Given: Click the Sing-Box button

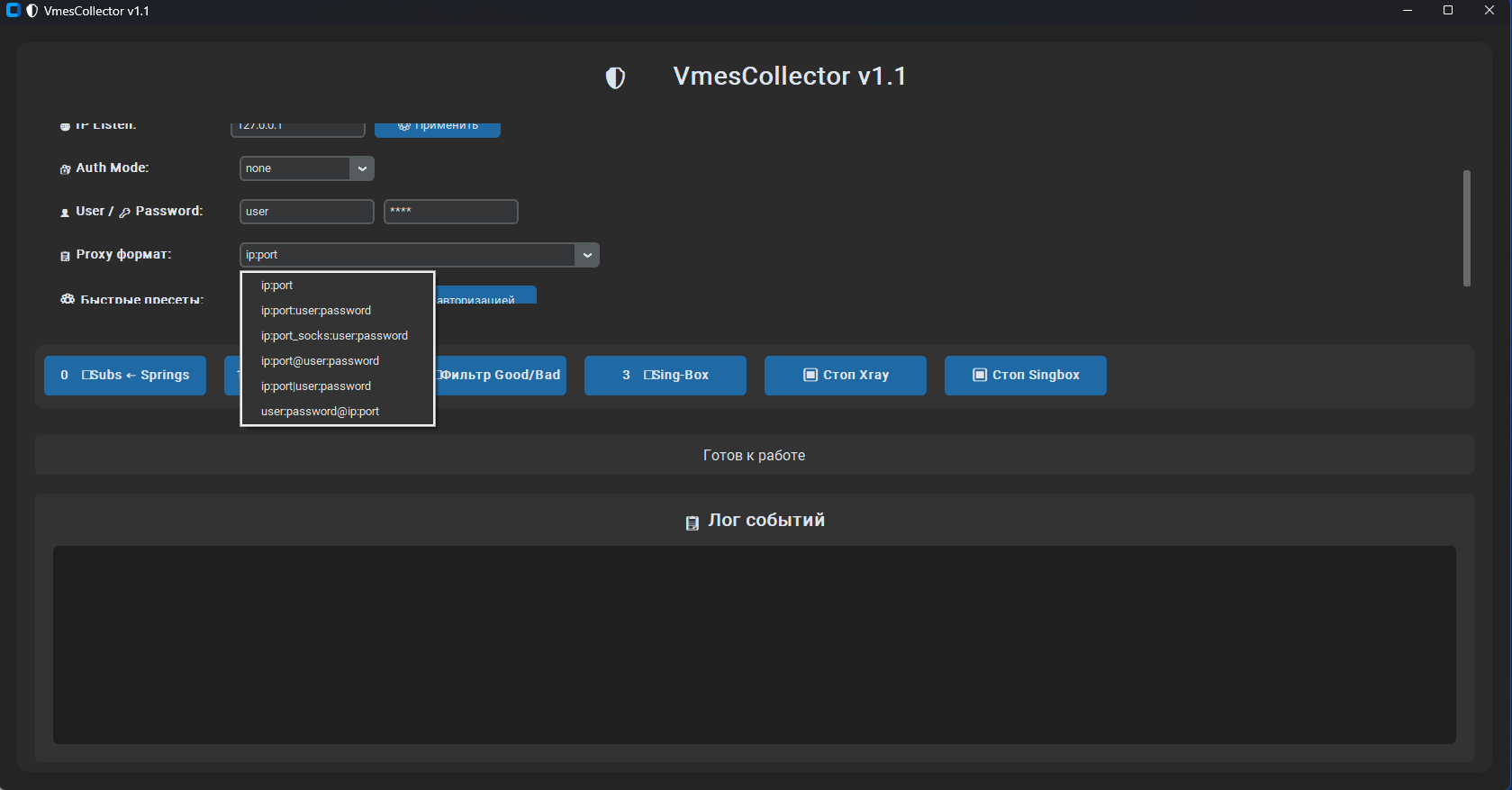Looking at the screenshot, I should coord(665,376).
